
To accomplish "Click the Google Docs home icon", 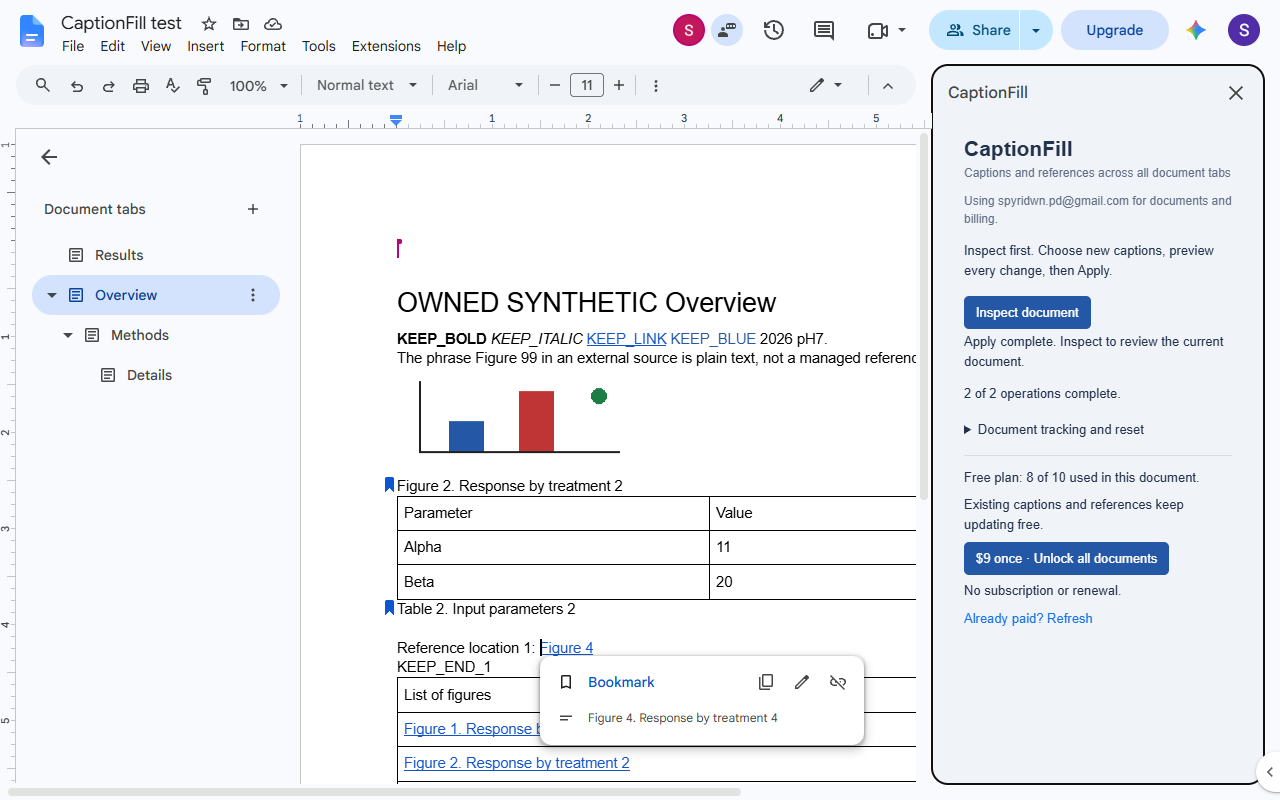I will click(32, 31).
